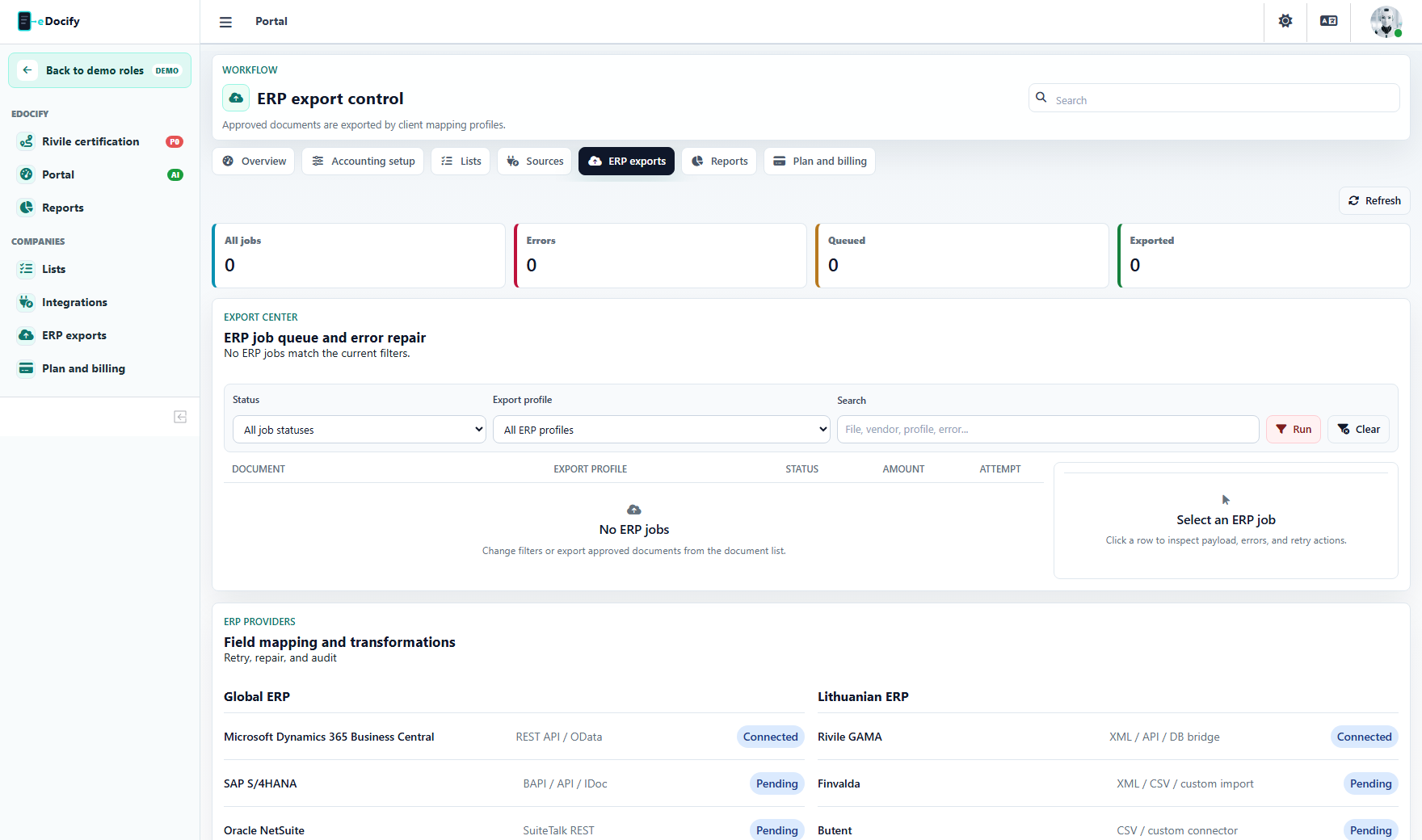Open the All ERP profiles dropdown

pos(662,430)
